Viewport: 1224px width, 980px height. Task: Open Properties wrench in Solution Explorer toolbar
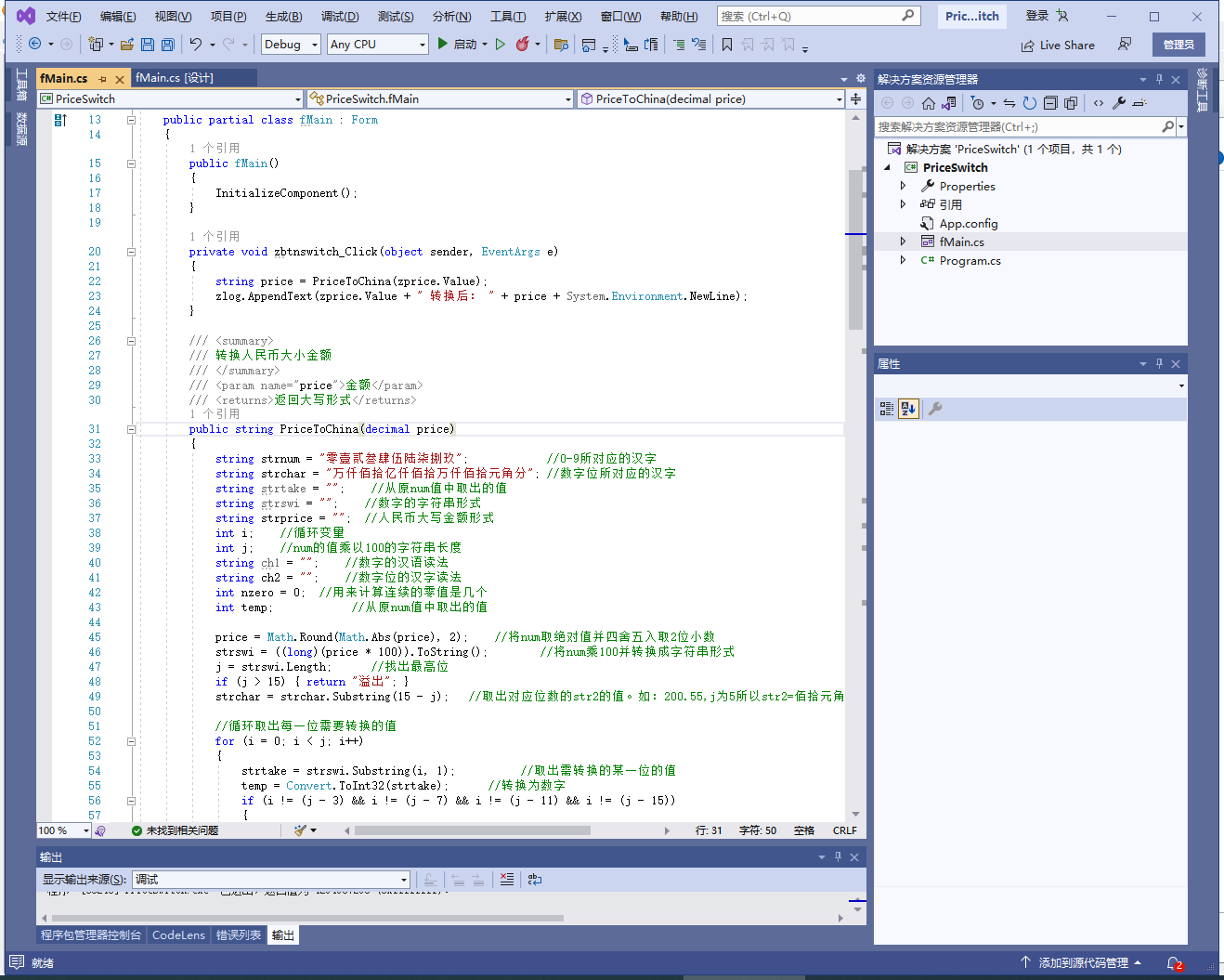click(1119, 103)
